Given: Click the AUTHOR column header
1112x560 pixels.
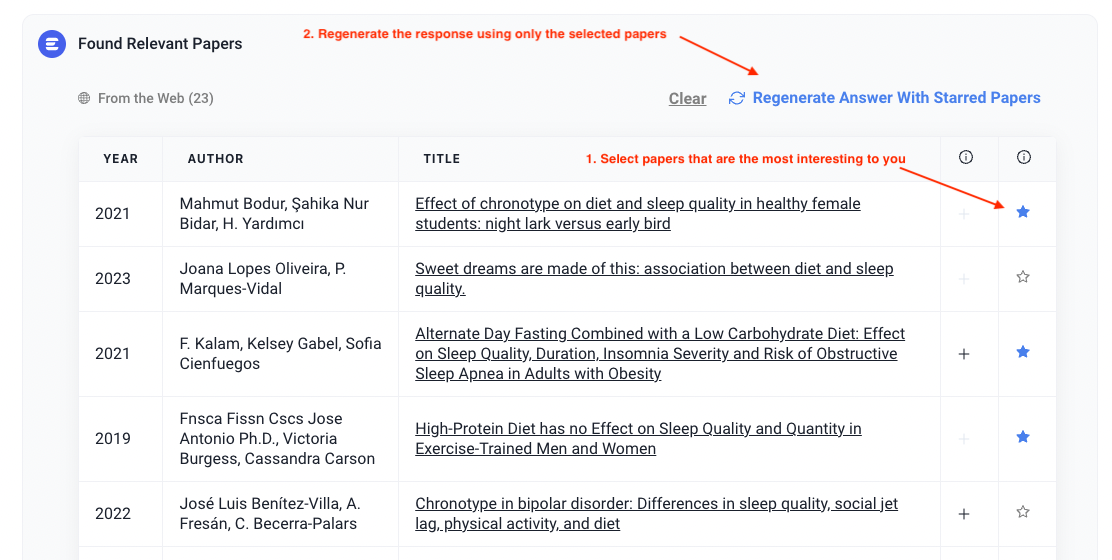Looking at the screenshot, I should coord(216,159).
